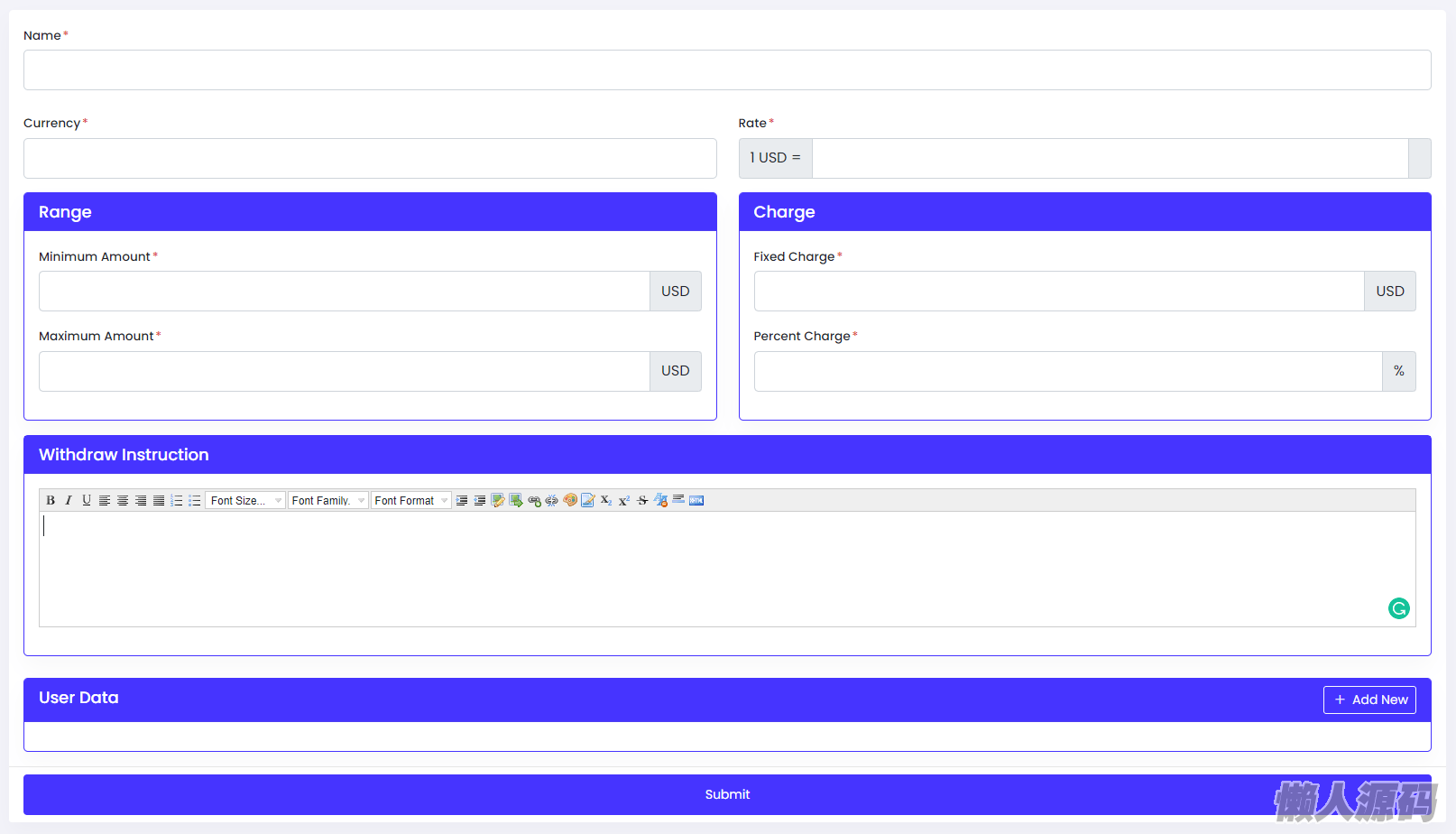Image resolution: width=1456 pixels, height=834 pixels.
Task: Remove hyperlink with the unlink icon
Action: point(552,500)
